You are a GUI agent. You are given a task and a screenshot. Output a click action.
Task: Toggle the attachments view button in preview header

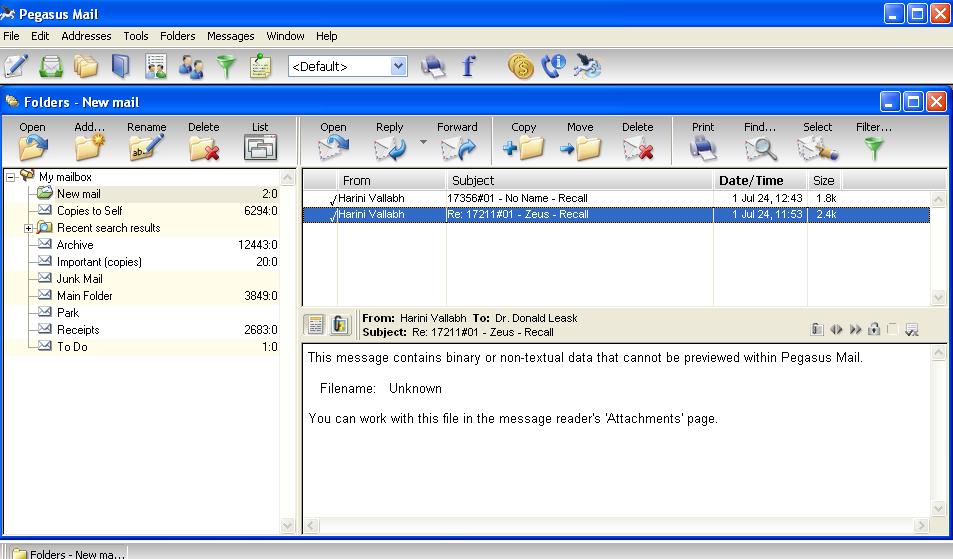coord(341,325)
